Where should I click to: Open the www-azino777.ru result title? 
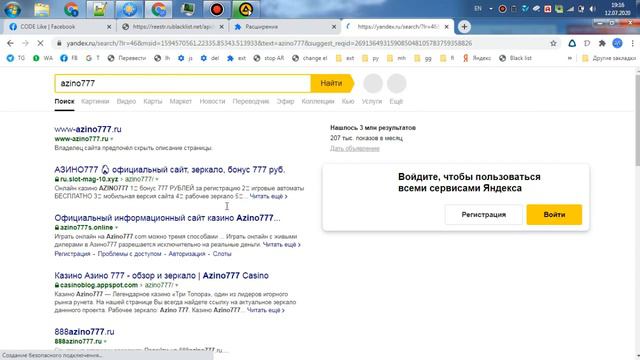tap(88, 129)
